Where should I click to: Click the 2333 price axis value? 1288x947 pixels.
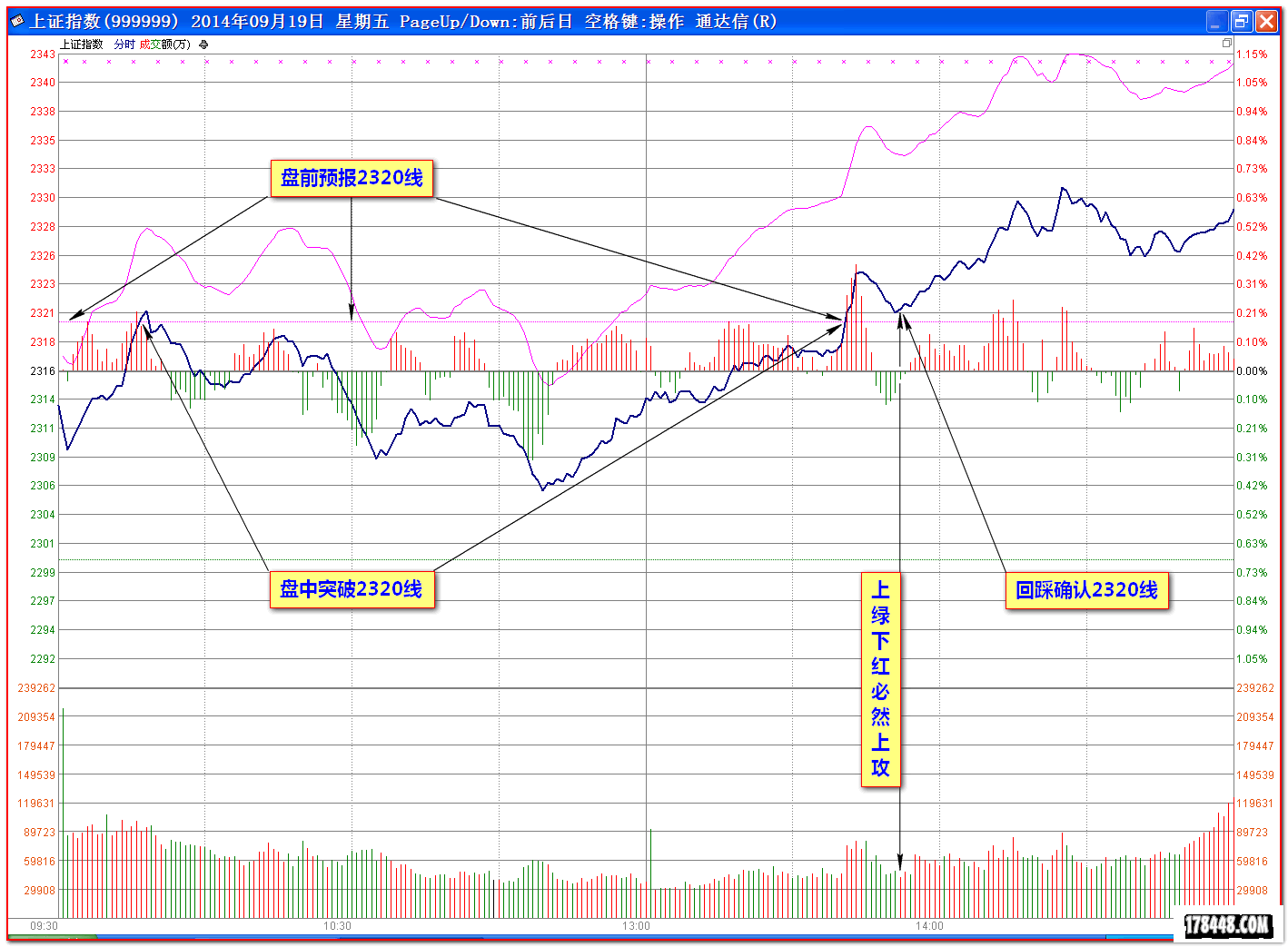click(x=43, y=169)
